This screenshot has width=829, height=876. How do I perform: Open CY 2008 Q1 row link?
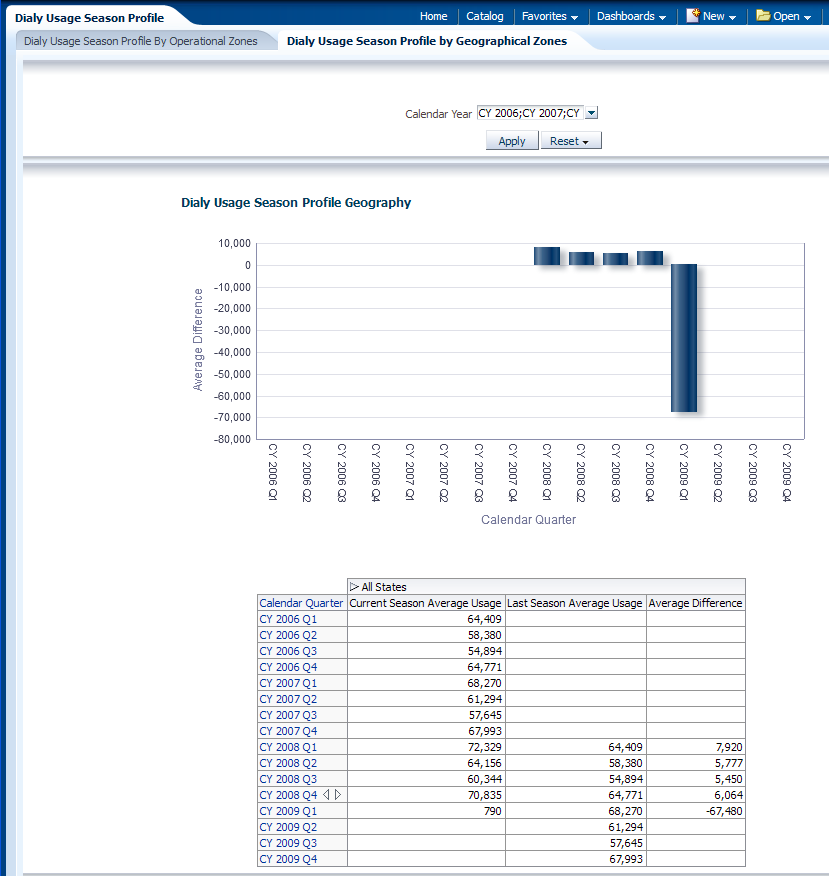point(288,747)
